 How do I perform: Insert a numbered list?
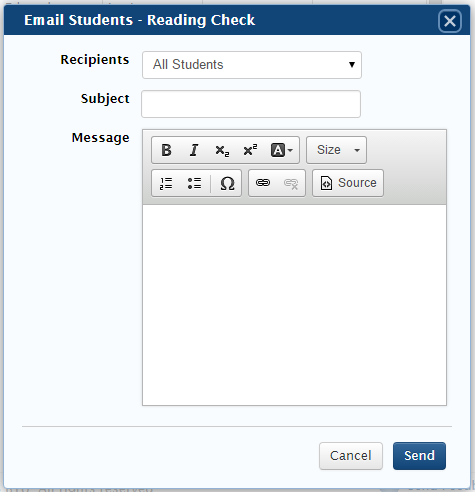point(166,183)
